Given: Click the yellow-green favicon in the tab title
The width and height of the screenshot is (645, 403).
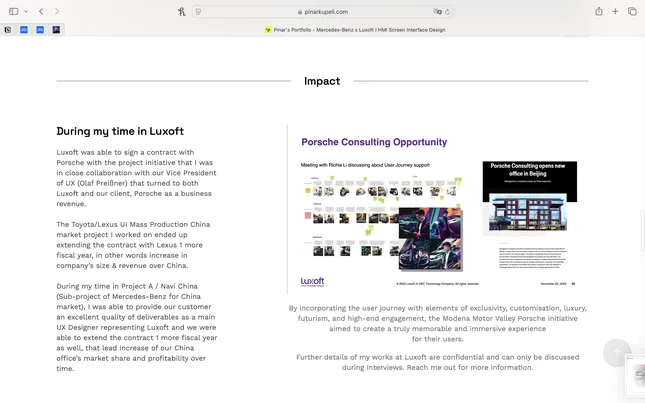Looking at the screenshot, I should click(268, 30).
